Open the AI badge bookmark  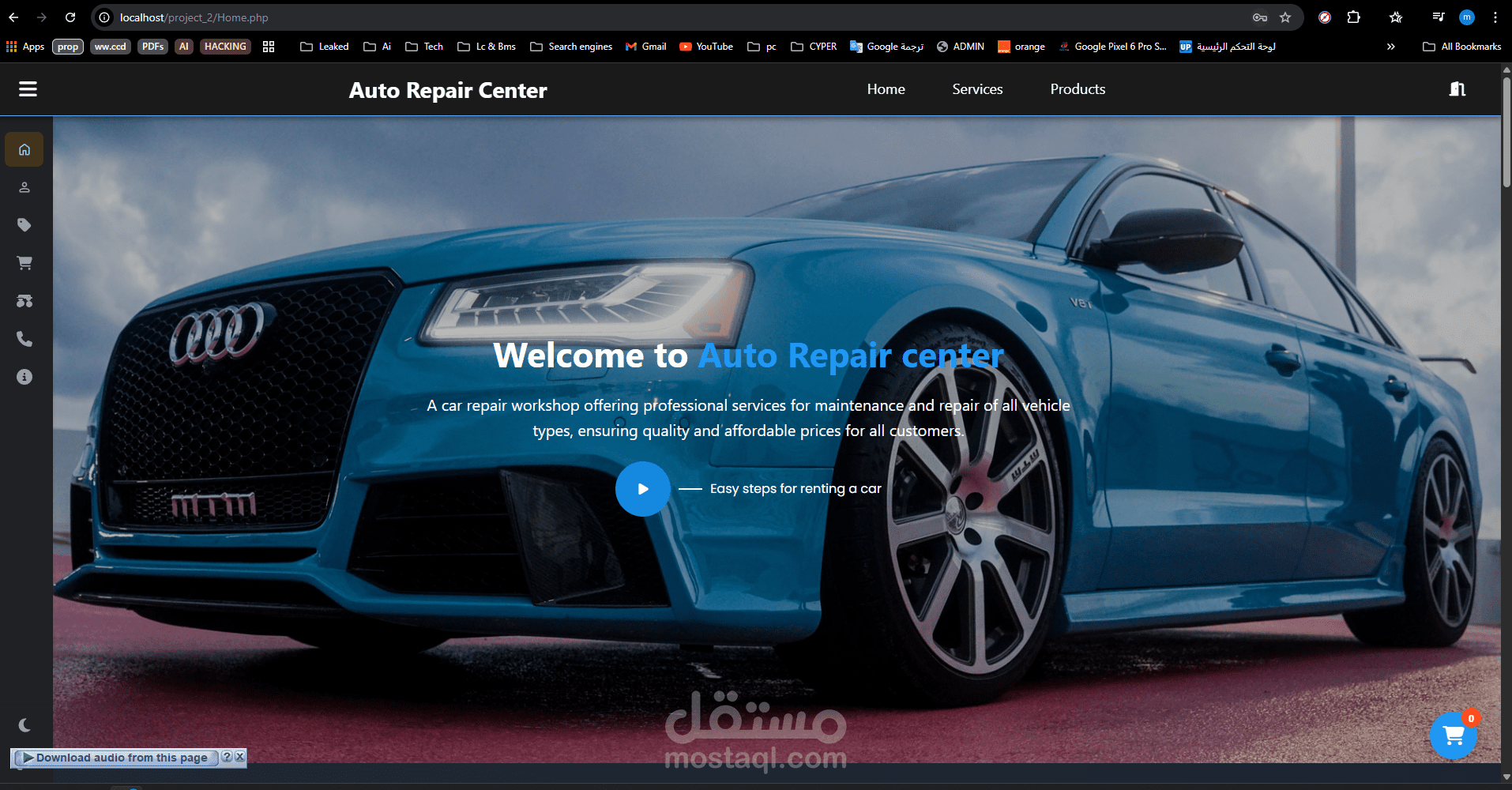(184, 47)
